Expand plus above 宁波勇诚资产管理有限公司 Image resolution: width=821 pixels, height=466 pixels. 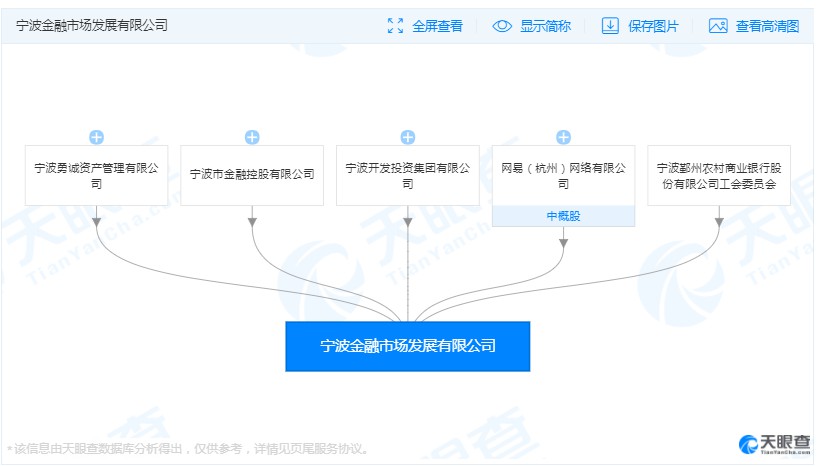coord(96,137)
